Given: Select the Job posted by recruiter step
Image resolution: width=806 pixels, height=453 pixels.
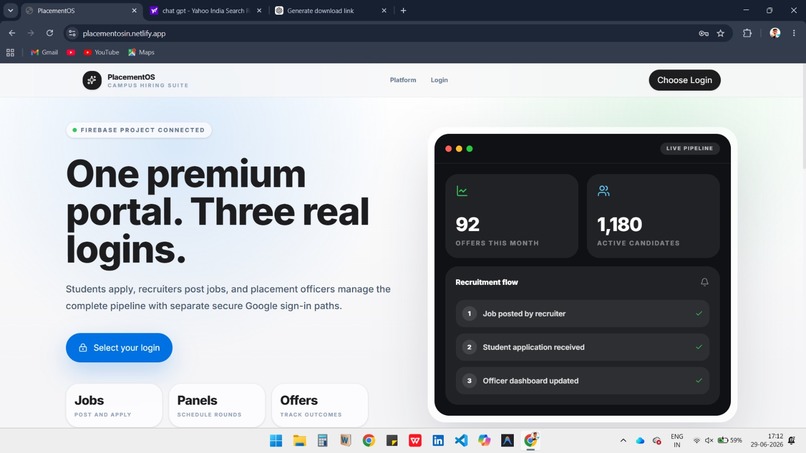Looking at the screenshot, I should 582,314.
